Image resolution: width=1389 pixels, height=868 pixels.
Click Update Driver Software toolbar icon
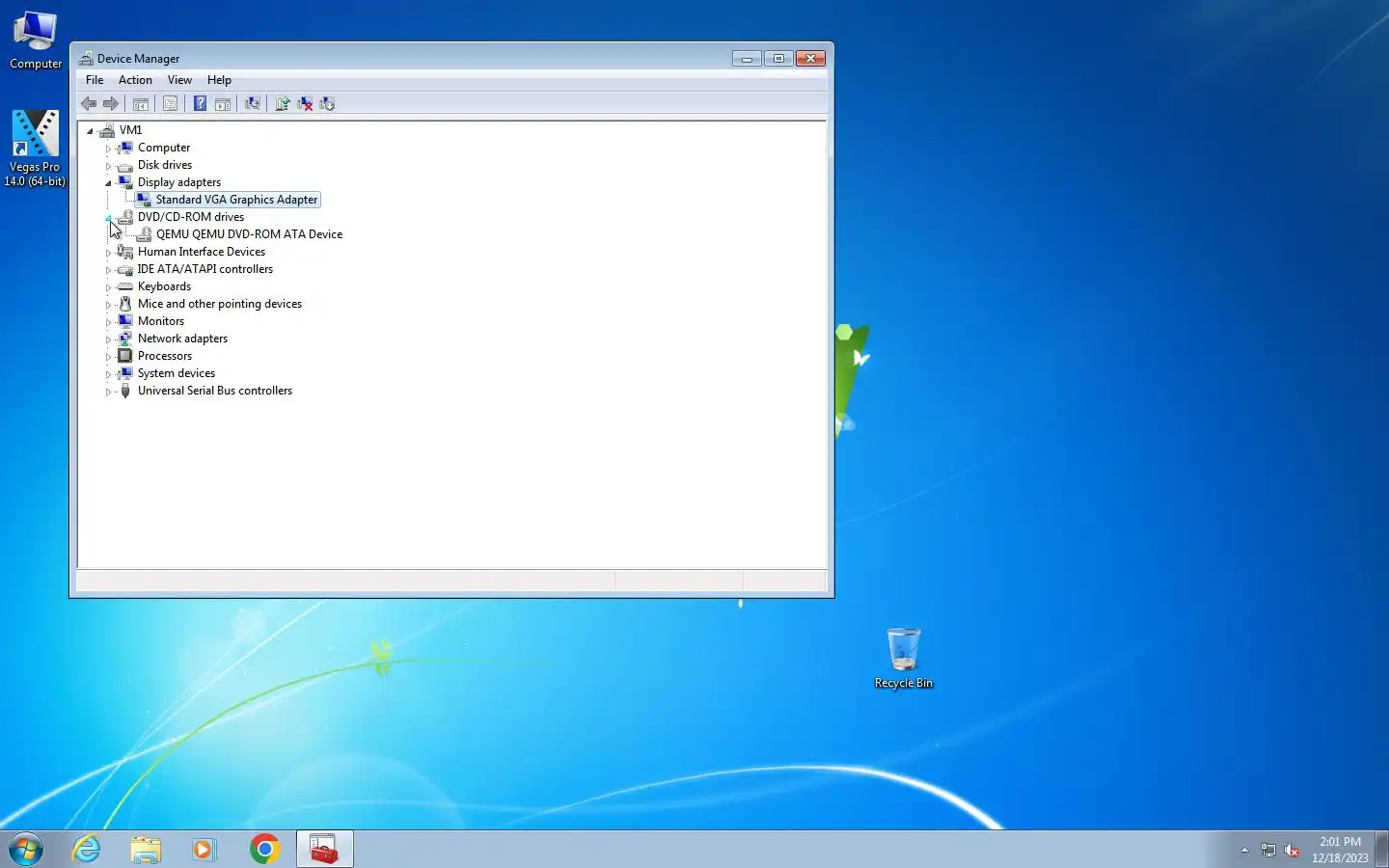tap(283, 104)
